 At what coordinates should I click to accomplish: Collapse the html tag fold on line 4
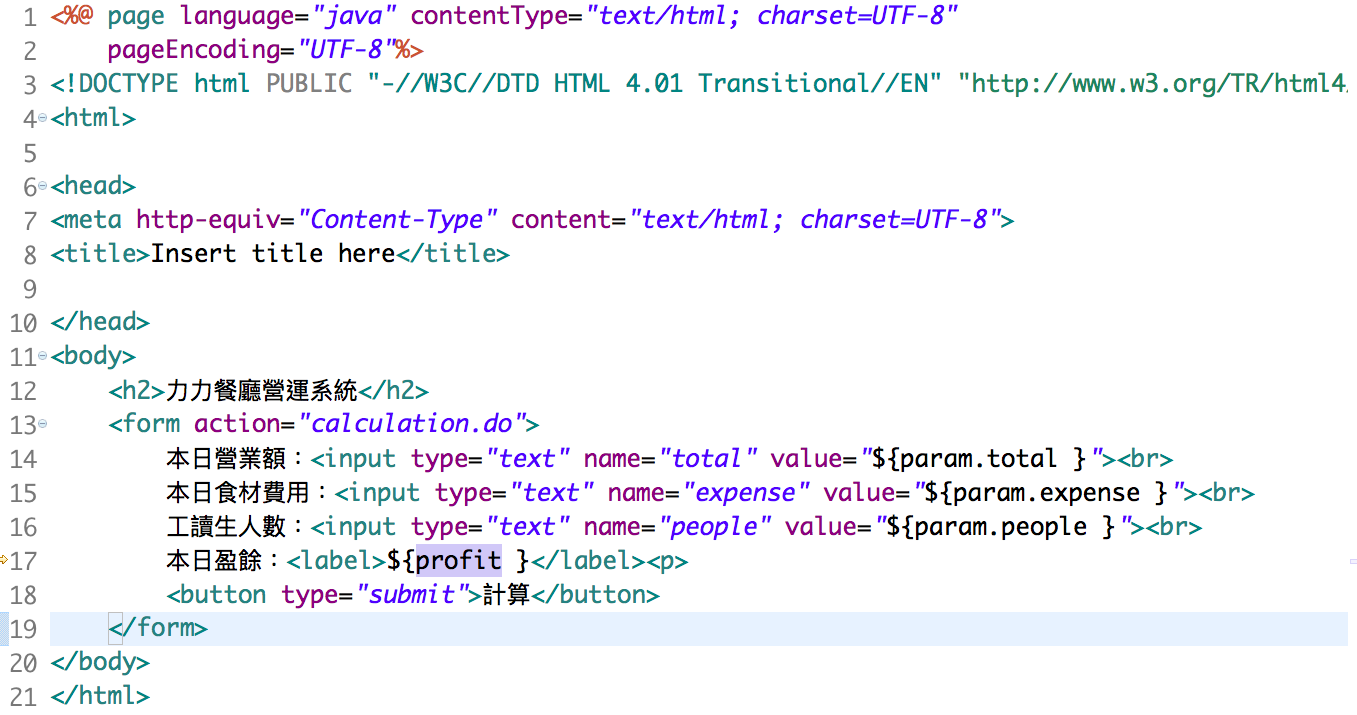point(42,119)
